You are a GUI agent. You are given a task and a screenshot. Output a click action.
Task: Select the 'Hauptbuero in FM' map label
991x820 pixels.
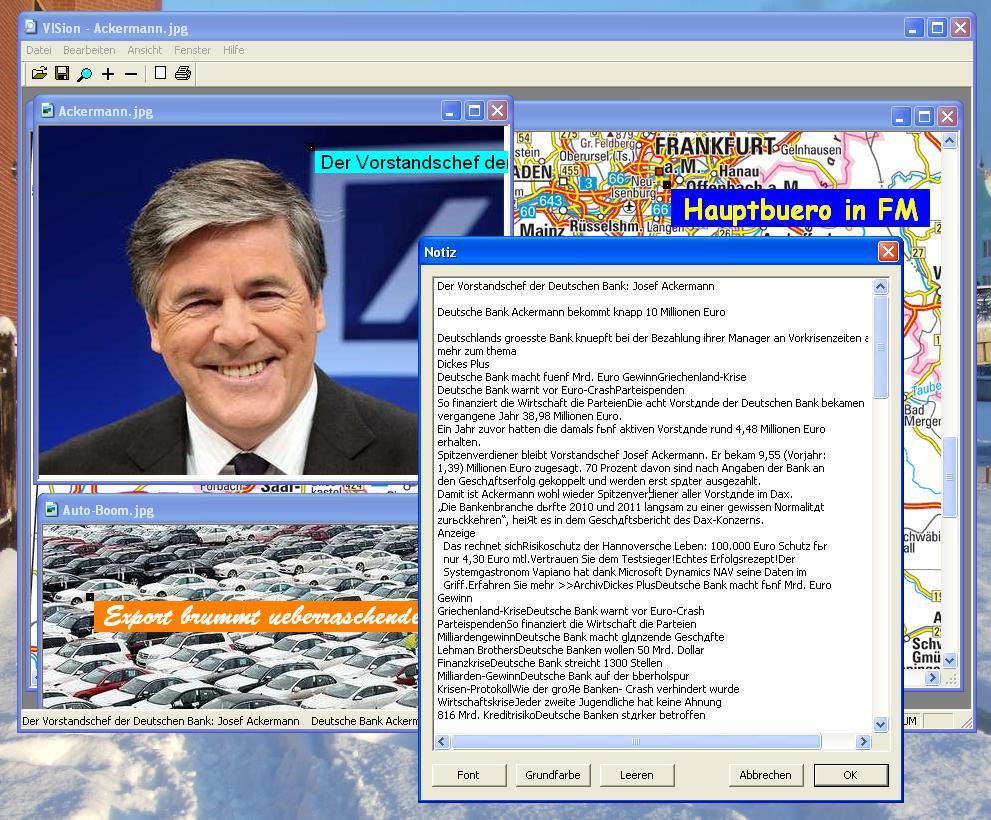800,209
